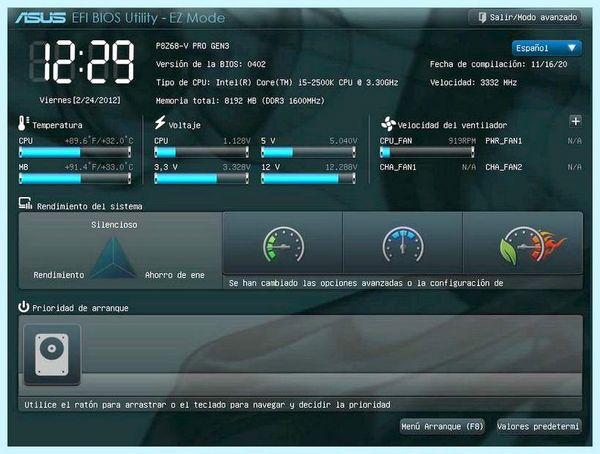Click Valores predeterminados button
Screen dimensions: 600x454
point(539,426)
